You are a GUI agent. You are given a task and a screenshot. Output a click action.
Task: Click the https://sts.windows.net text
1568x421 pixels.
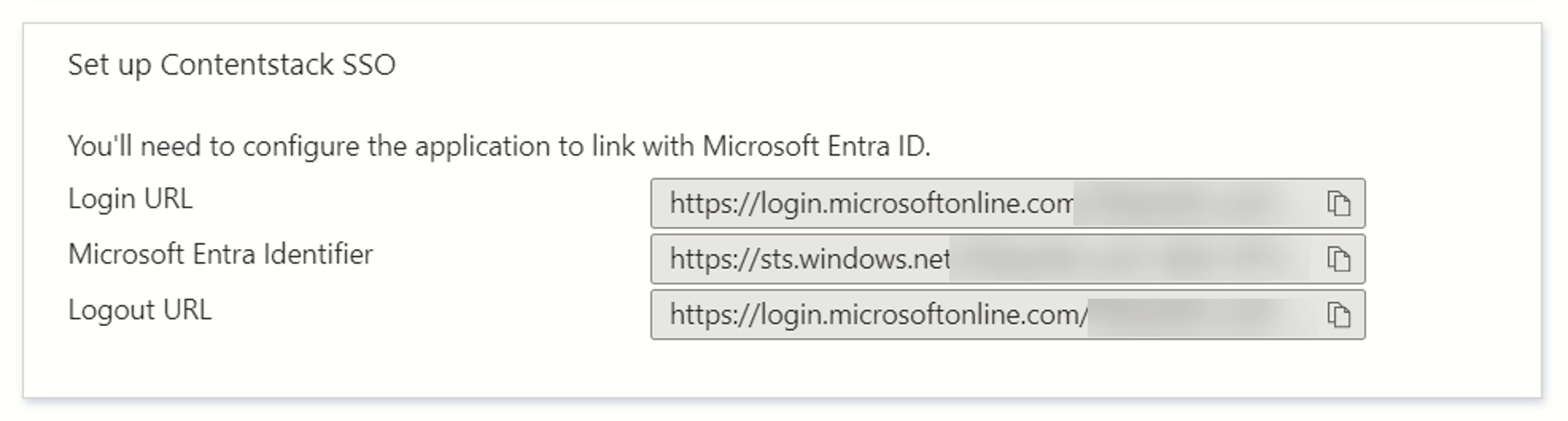(810, 260)
